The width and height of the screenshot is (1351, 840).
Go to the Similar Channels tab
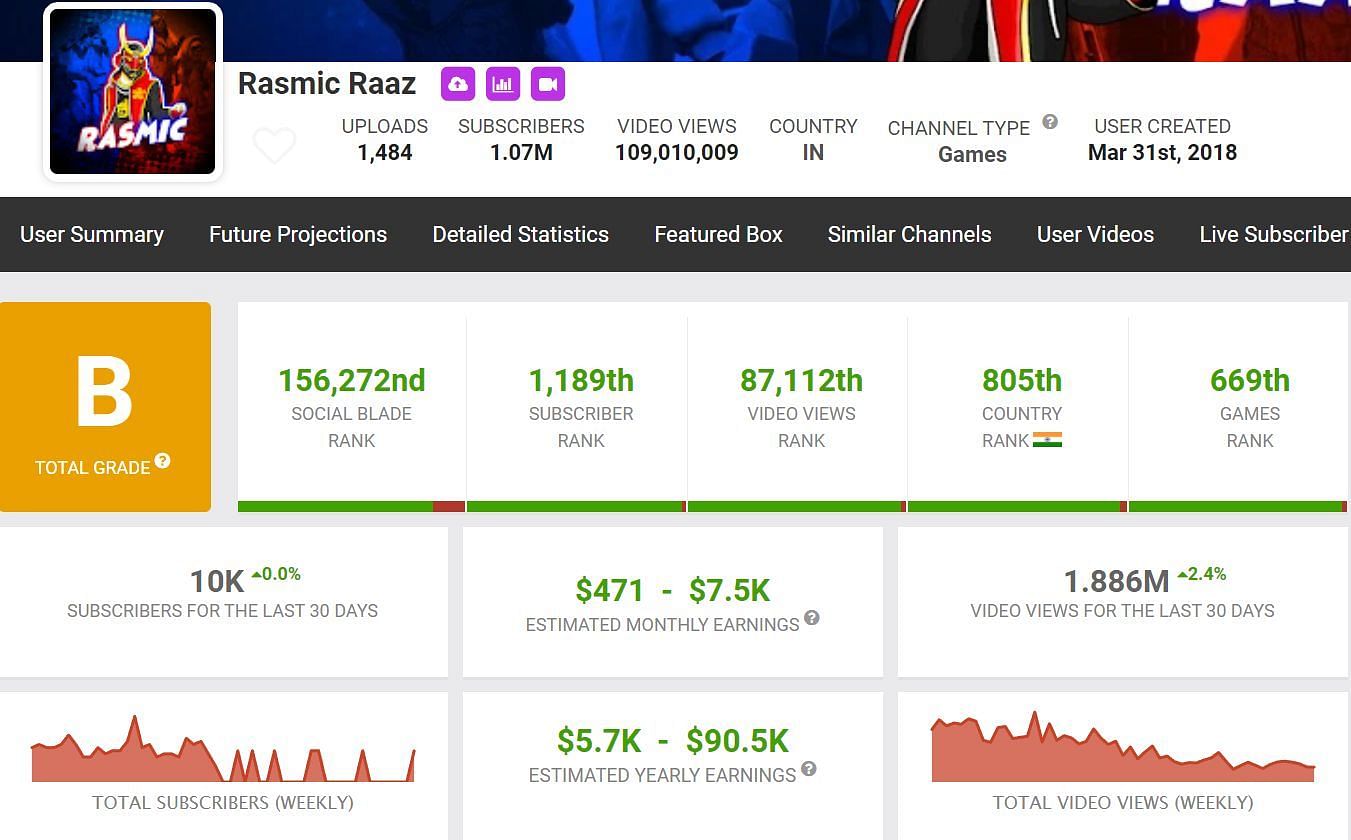[909, 234]
